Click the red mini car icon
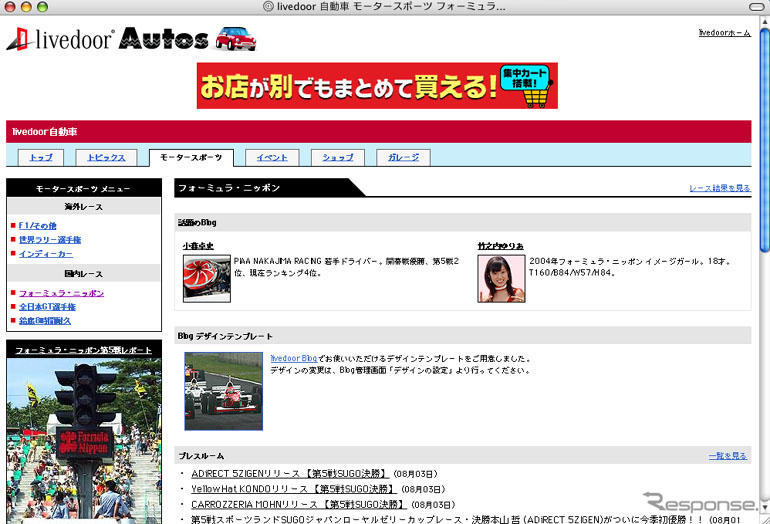 [236, 38]
